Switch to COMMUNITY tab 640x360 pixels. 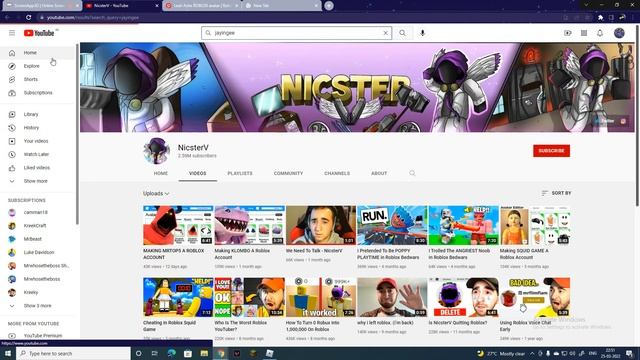pos(288,173)
